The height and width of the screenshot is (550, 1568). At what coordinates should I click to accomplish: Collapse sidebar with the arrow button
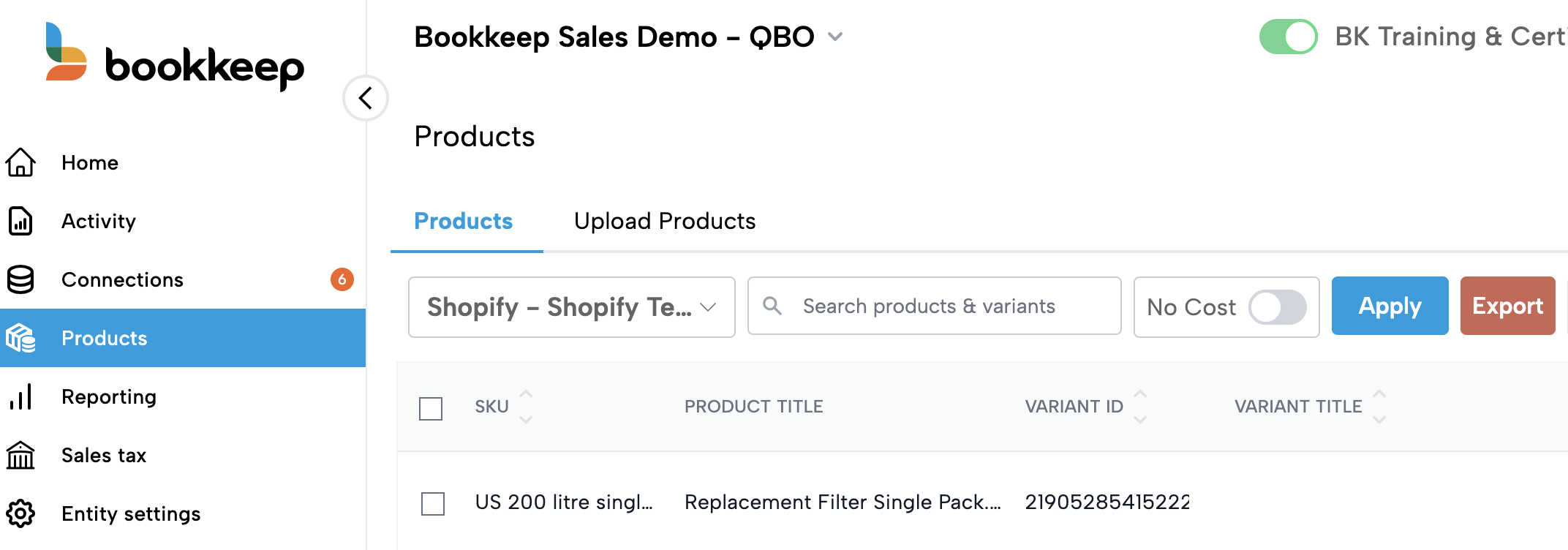click(x=365, y=98)
